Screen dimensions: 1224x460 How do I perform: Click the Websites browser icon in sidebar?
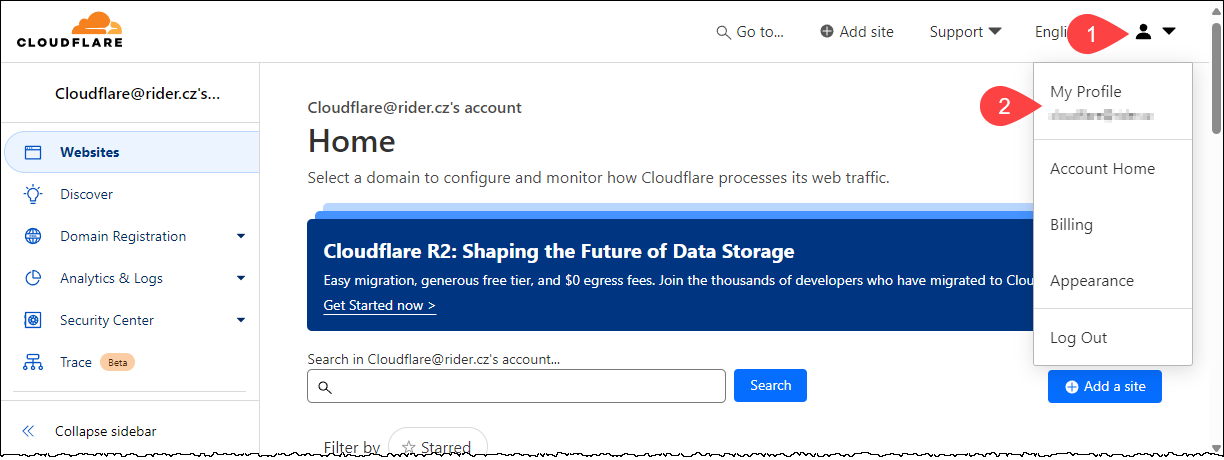pyautogui.click(x=33, y=153)
